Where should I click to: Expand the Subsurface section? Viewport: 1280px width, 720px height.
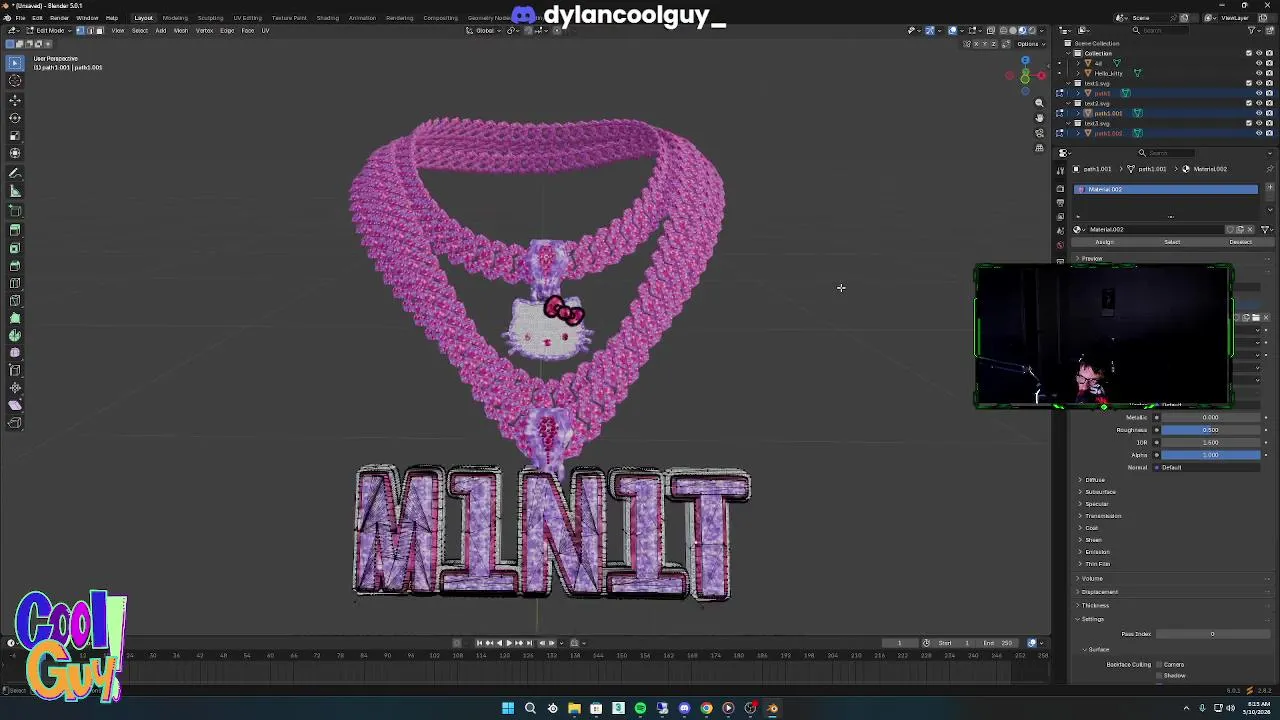pos(1100,492)
